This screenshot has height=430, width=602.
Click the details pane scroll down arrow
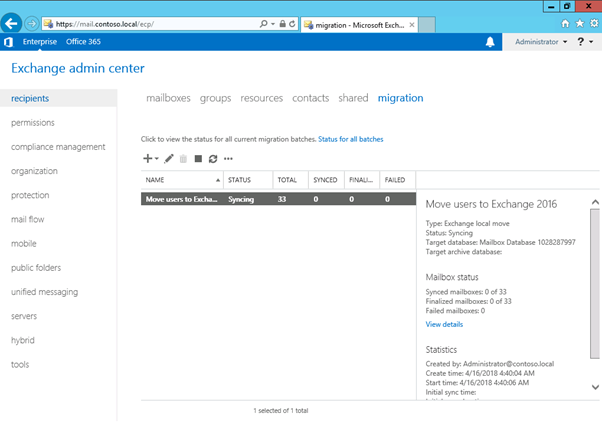click(x=595, y=387)
